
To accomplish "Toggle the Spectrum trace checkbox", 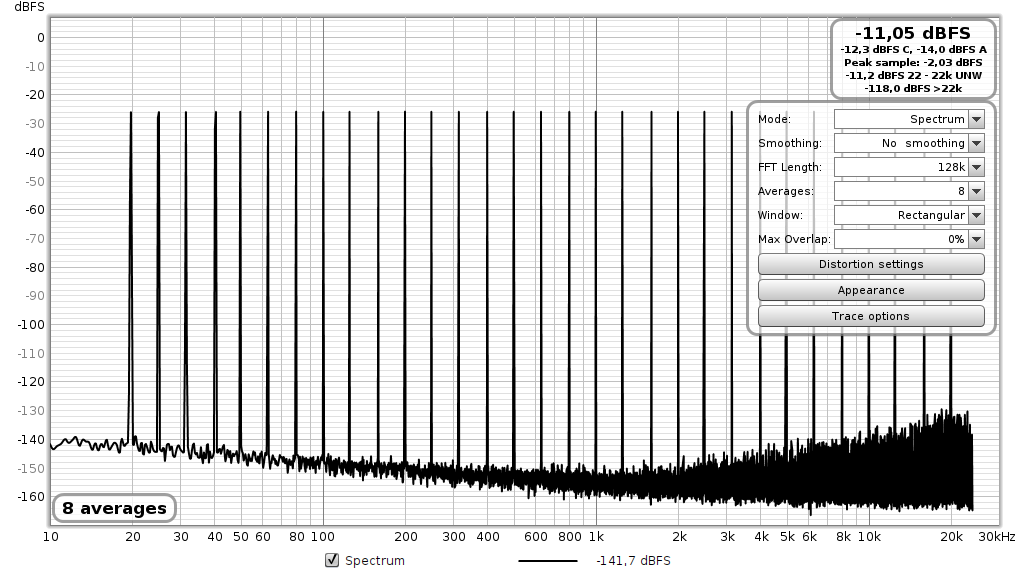I will point(332,560).
